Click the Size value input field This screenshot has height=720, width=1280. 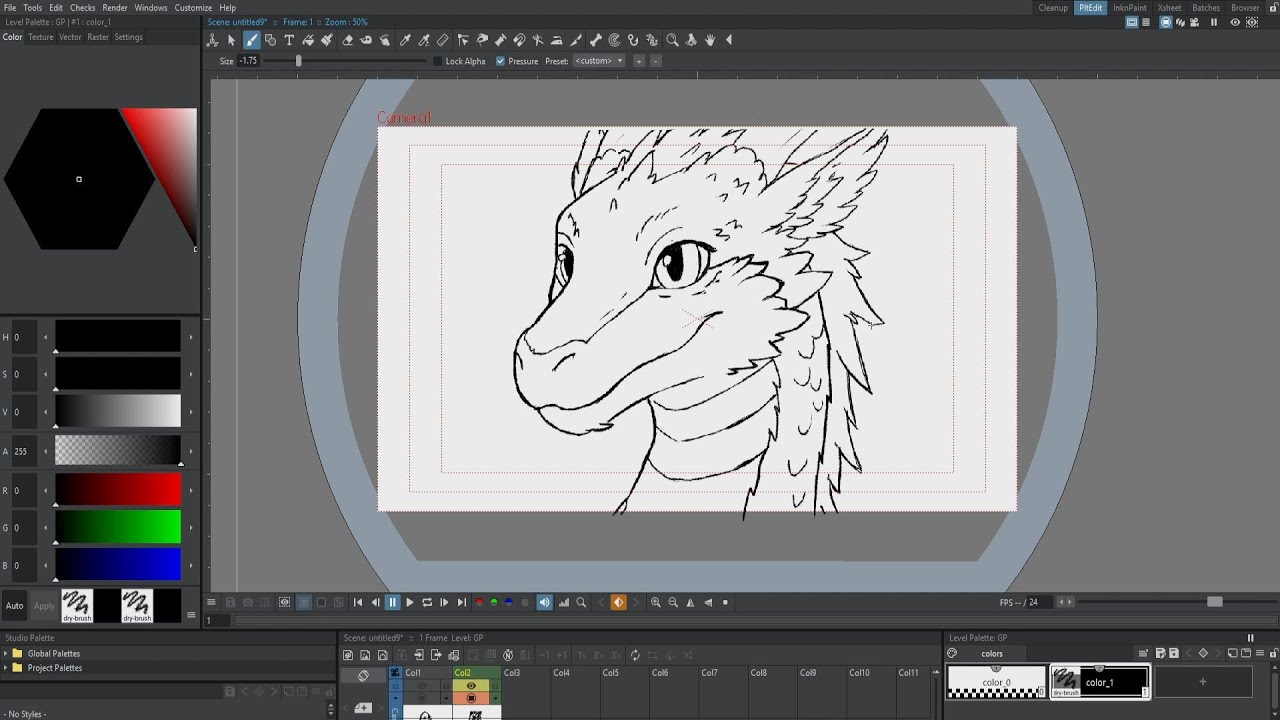coord(248,61)
